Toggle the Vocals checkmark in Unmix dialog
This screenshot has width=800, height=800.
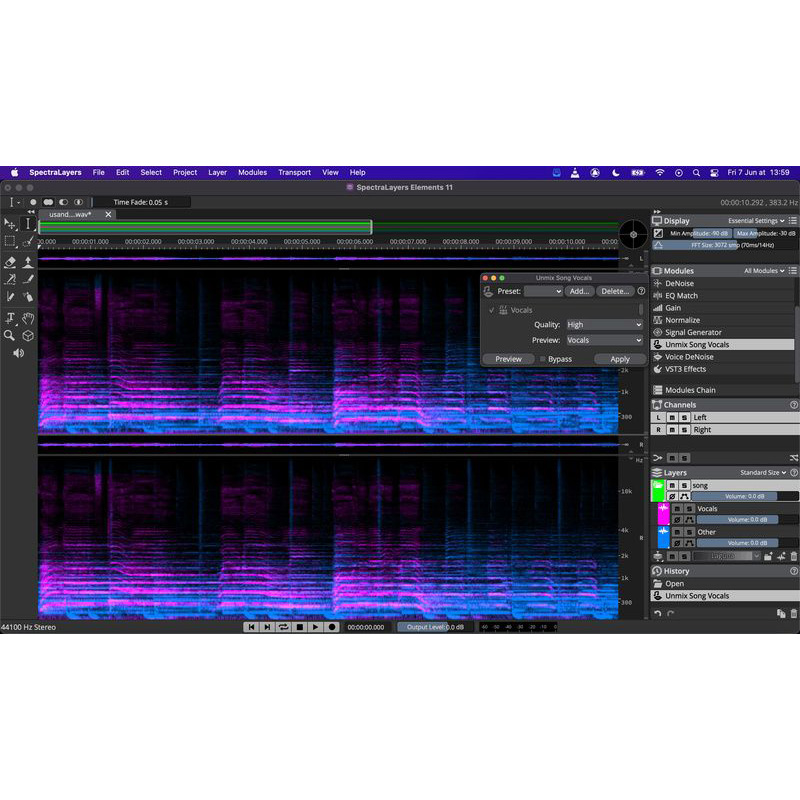(491, 310)
